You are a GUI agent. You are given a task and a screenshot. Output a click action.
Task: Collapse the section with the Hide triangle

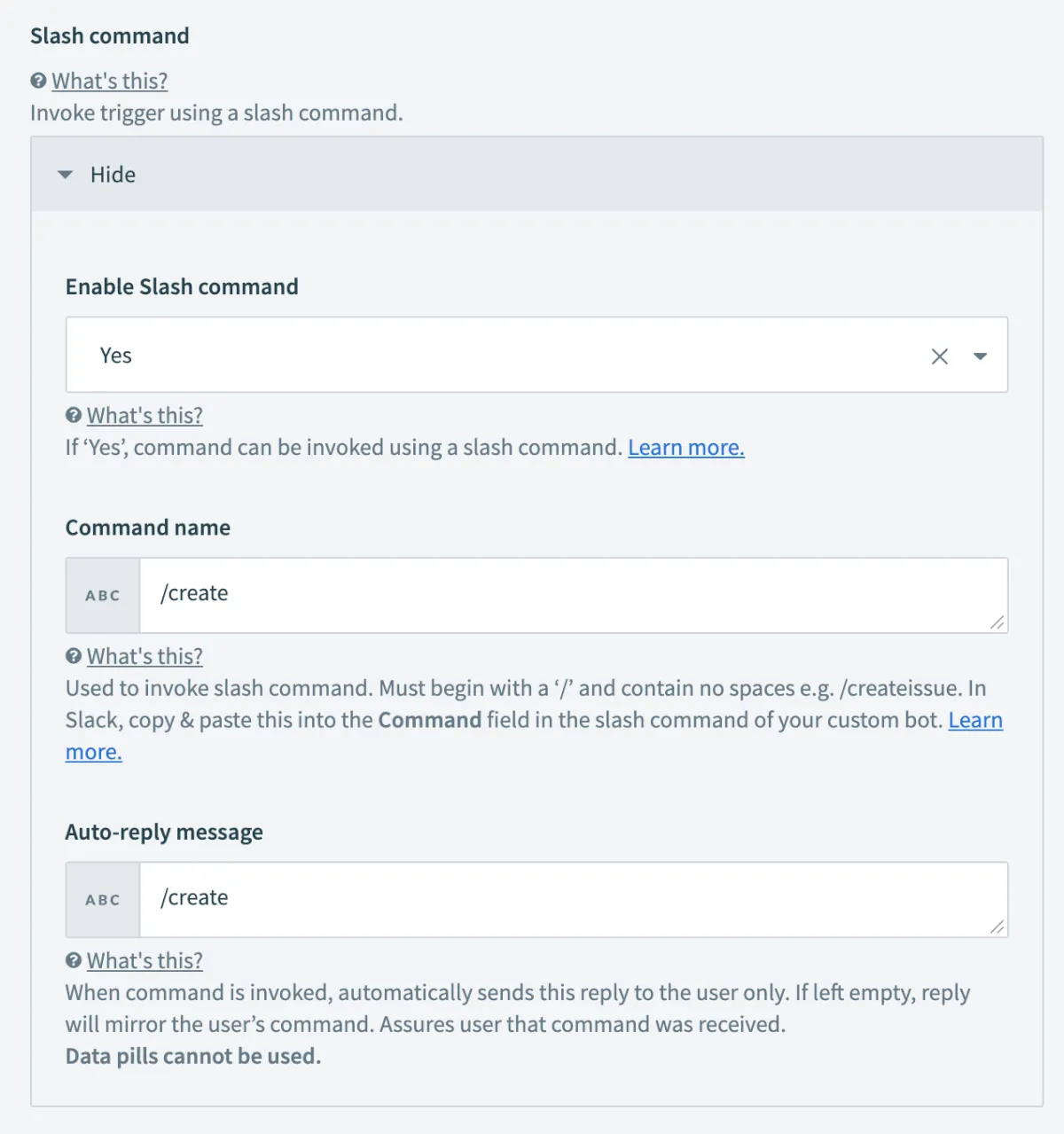pyautogui.click(x=65, y=175)
